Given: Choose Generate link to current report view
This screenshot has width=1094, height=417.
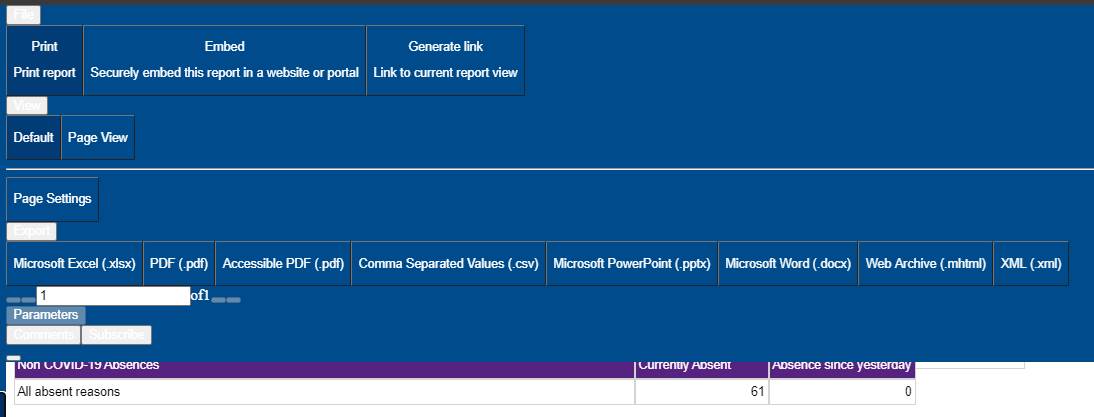Looking at the screenshot, I should pos(445,60).
